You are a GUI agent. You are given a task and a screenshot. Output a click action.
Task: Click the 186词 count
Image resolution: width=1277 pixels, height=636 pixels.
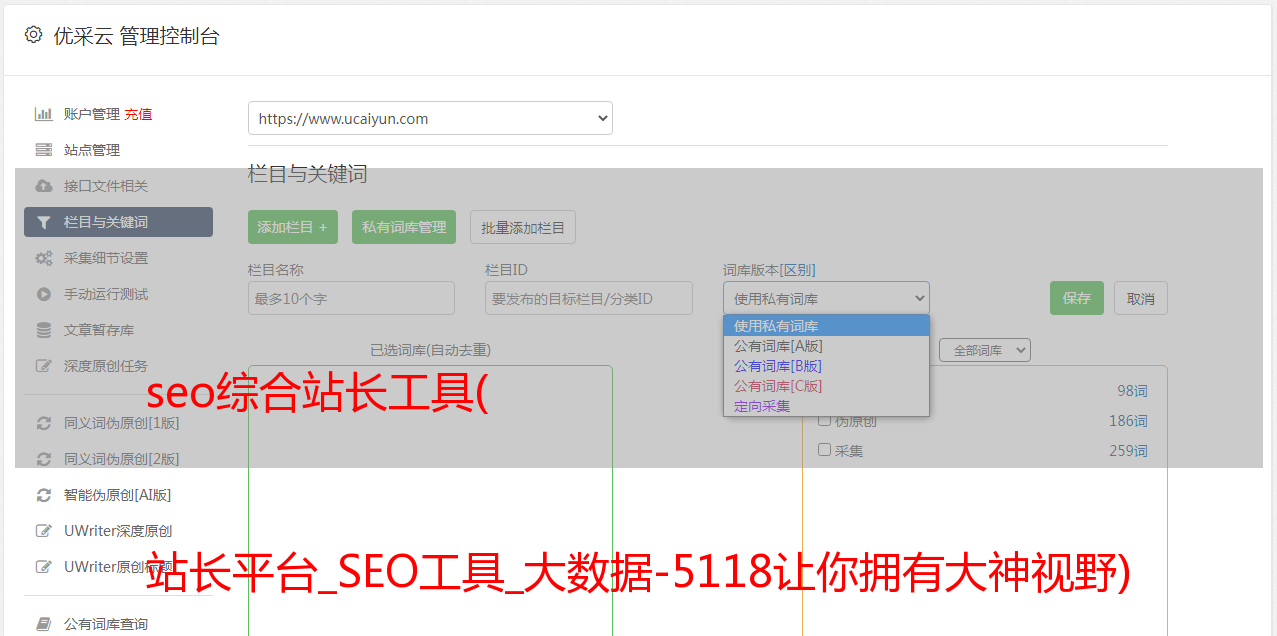point(1128,421)
